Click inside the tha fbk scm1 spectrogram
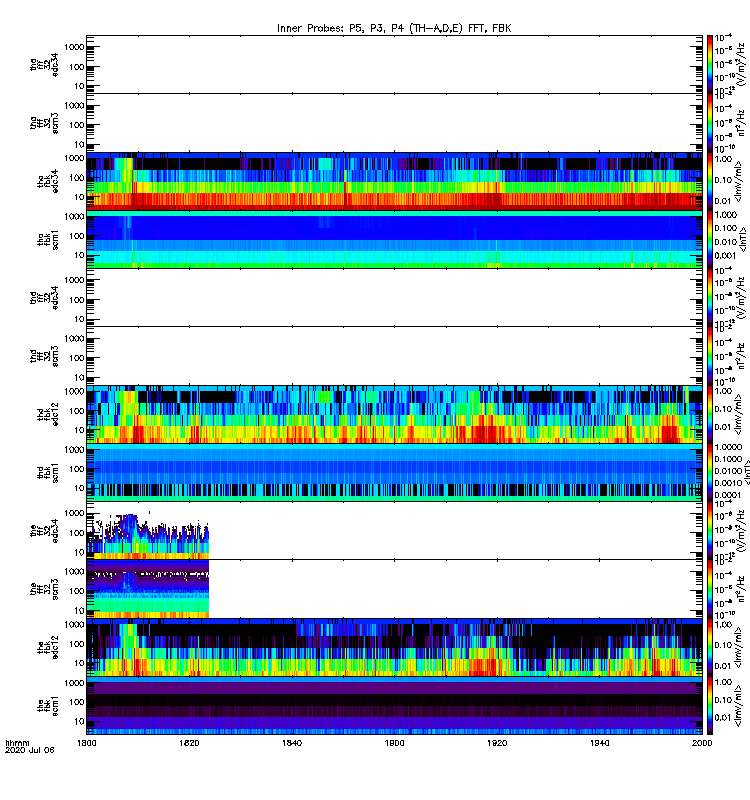 [394, 240]
